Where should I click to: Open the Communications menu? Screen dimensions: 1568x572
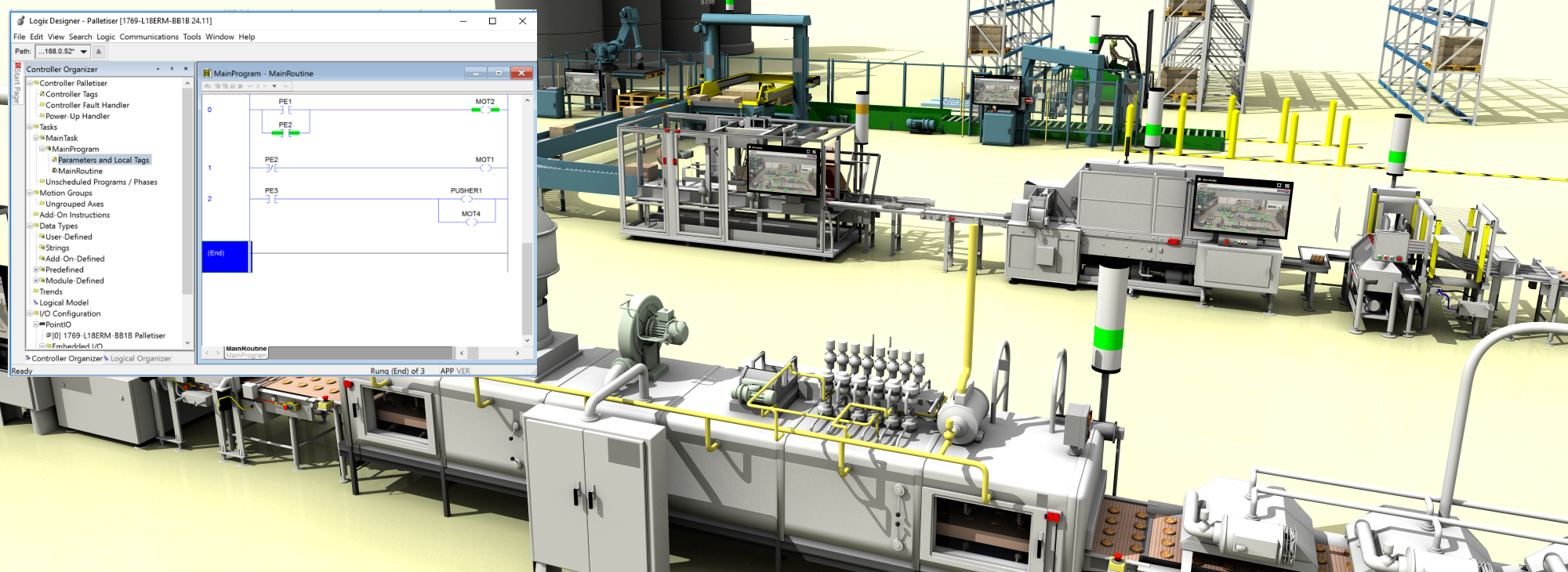[149, 37]
